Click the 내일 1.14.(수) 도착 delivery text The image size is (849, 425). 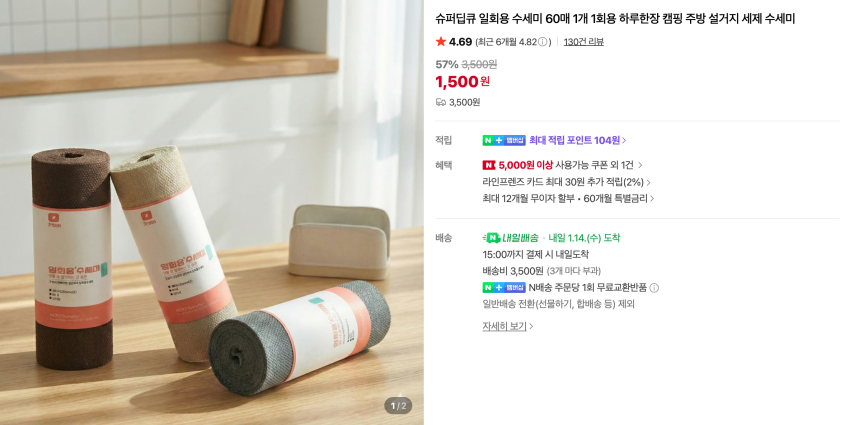coord(584,238)
